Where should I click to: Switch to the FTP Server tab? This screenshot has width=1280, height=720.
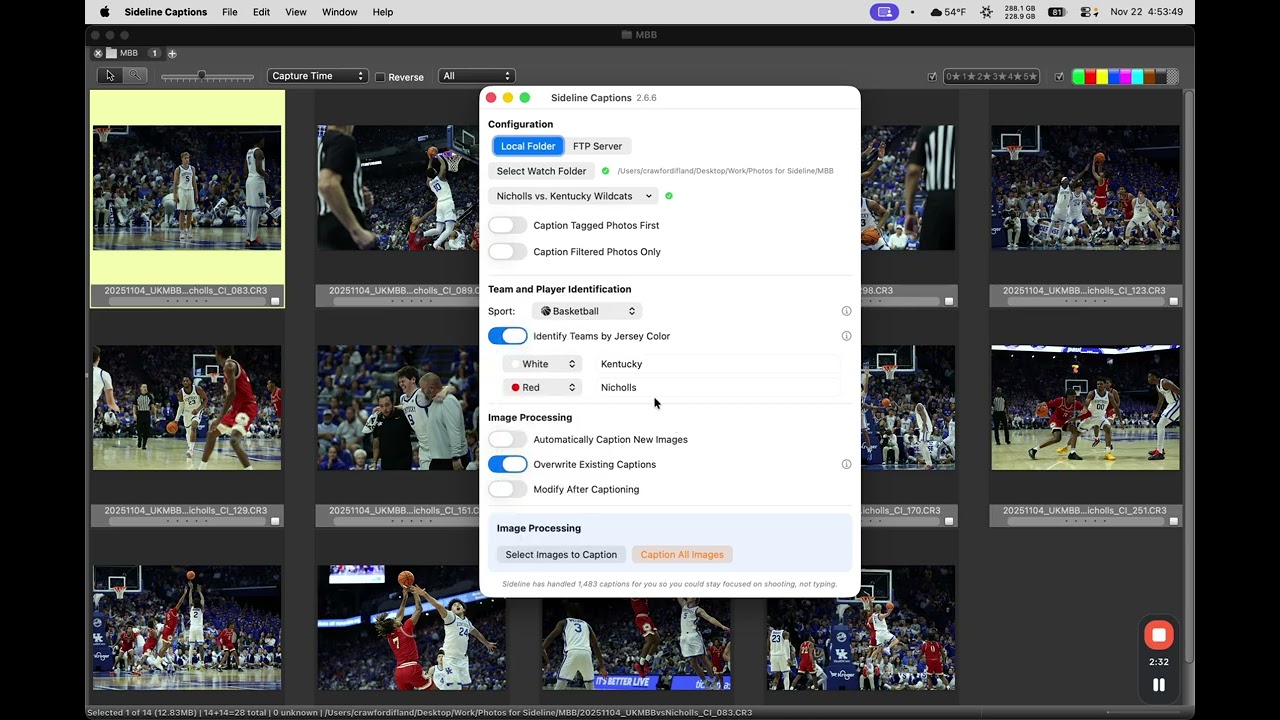coord(597,146)
